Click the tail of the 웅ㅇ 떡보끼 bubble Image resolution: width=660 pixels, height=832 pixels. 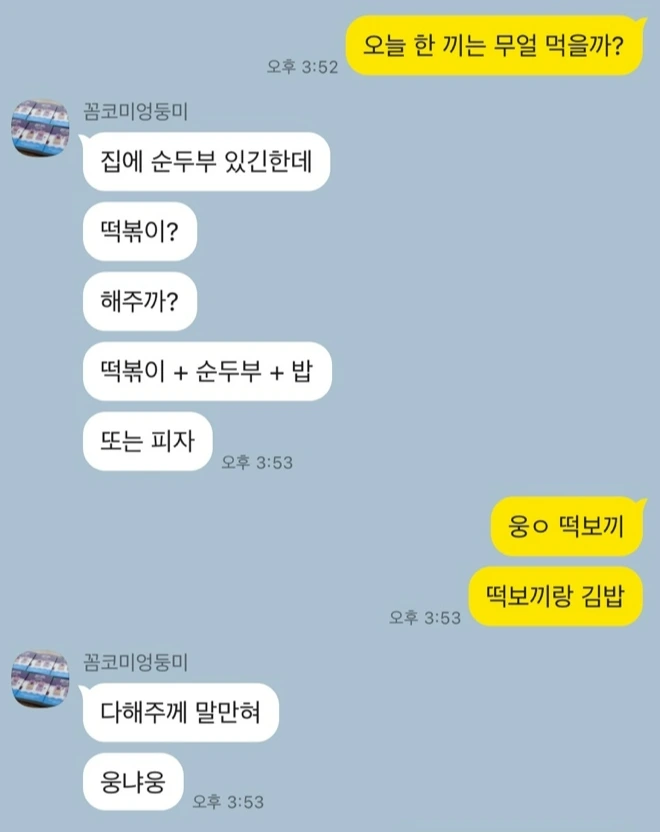tap(642, 504)
